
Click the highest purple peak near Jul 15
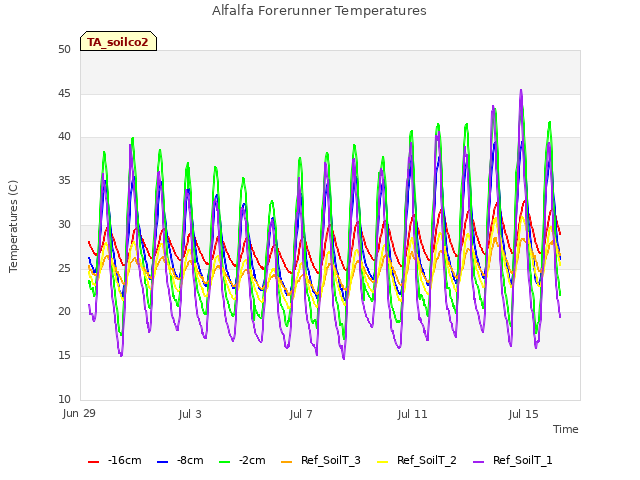[x=521, y=90]
